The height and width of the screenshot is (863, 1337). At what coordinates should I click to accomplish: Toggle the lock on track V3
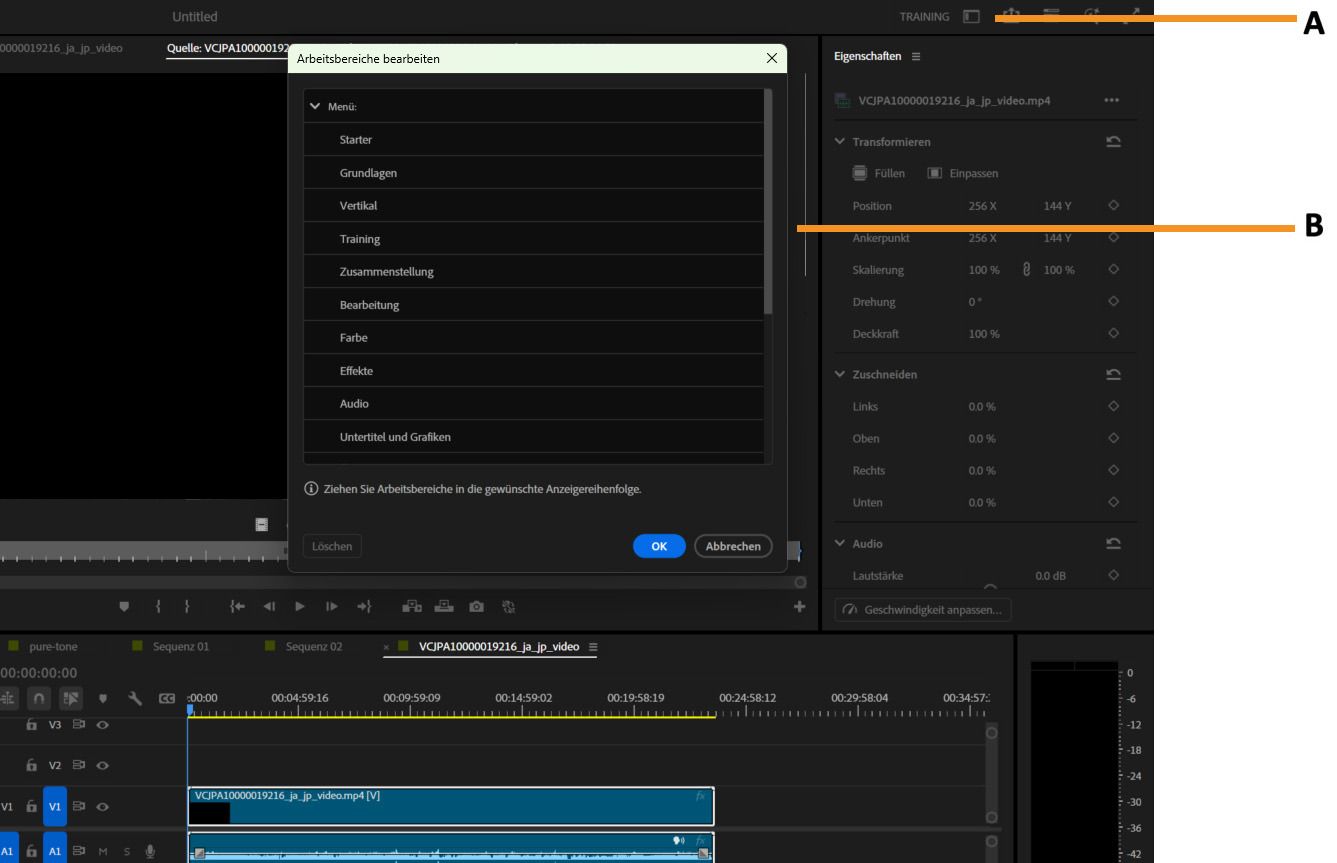tap(32, 724)
